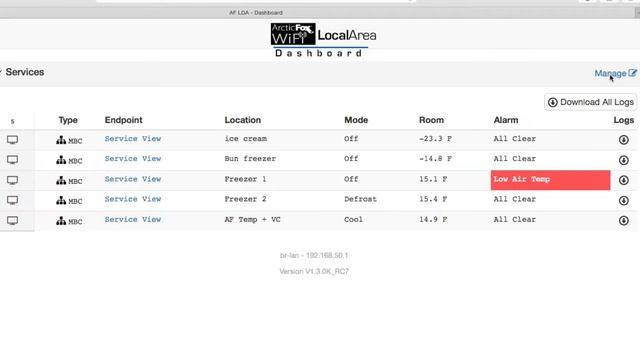Click the monitor icon in ice cream row
The width and height of the screenshot is (640, 360).
(12, 140)
